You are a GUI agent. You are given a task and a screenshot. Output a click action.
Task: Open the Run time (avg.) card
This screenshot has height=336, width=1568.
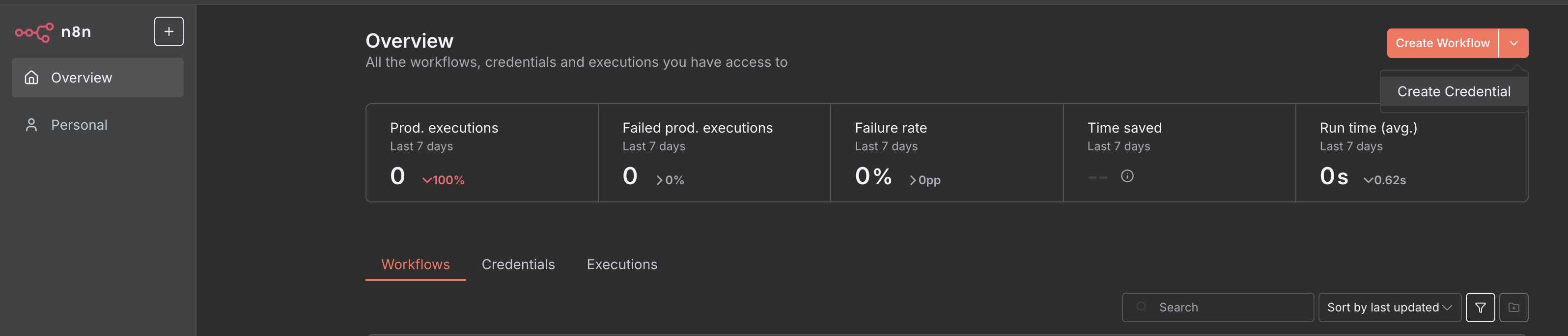(1412, 153)
